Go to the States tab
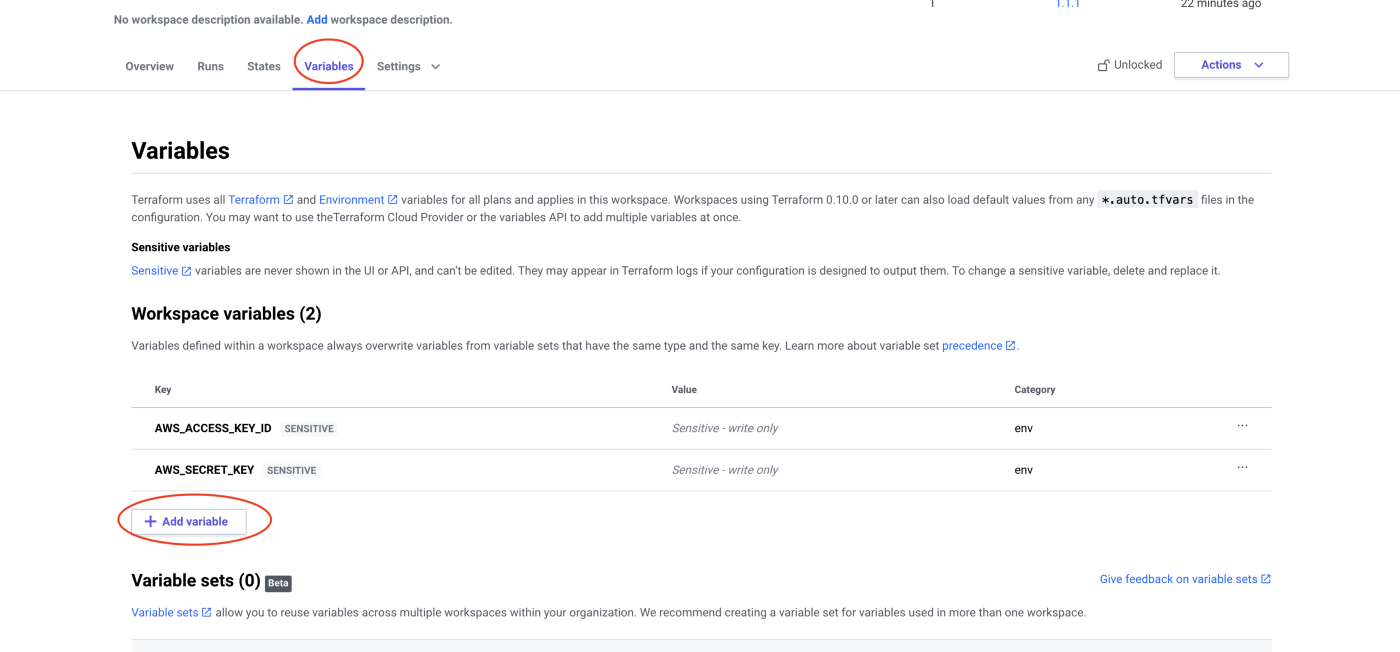This screenshot has height=652, width=1400. point(264,67)
